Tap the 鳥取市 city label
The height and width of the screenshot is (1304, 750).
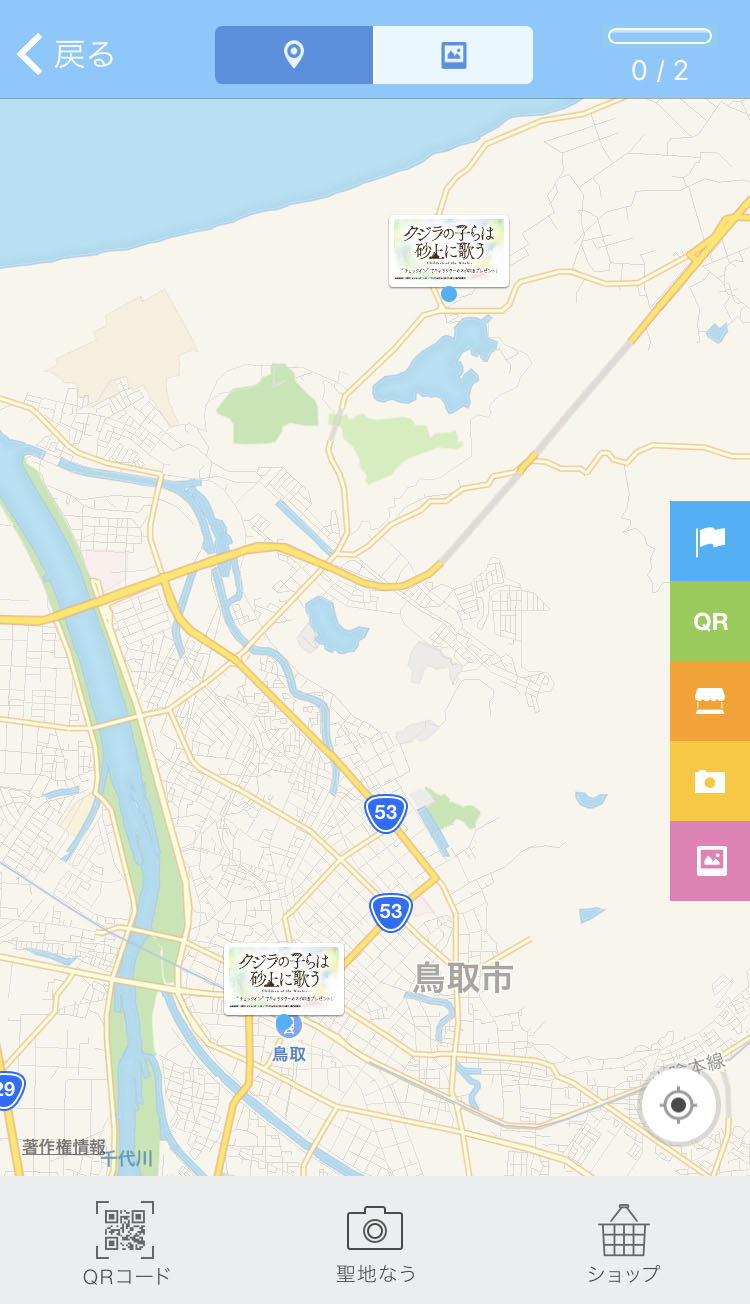(464, 978)
